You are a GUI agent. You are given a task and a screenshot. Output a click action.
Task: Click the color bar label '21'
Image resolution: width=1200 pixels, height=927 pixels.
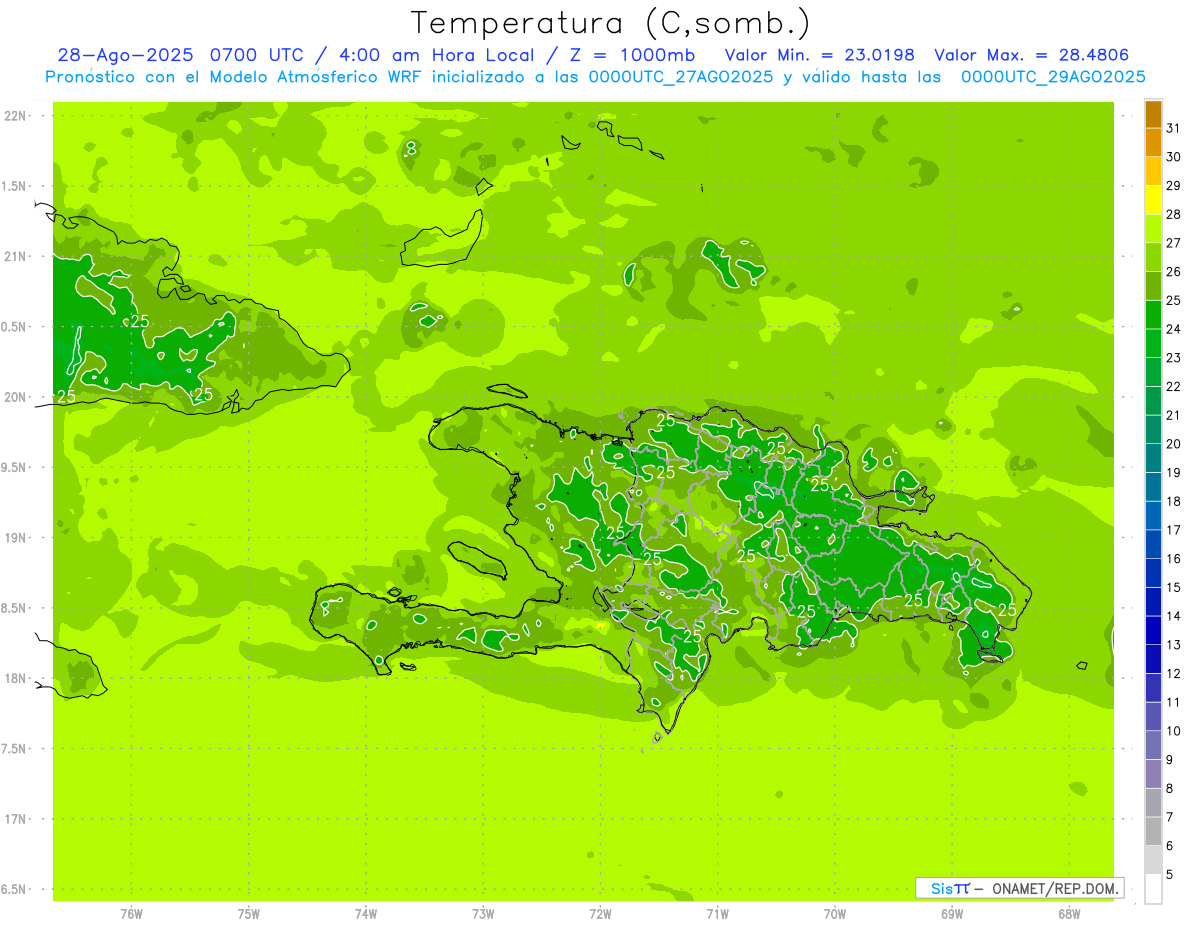pos(1174,415)
